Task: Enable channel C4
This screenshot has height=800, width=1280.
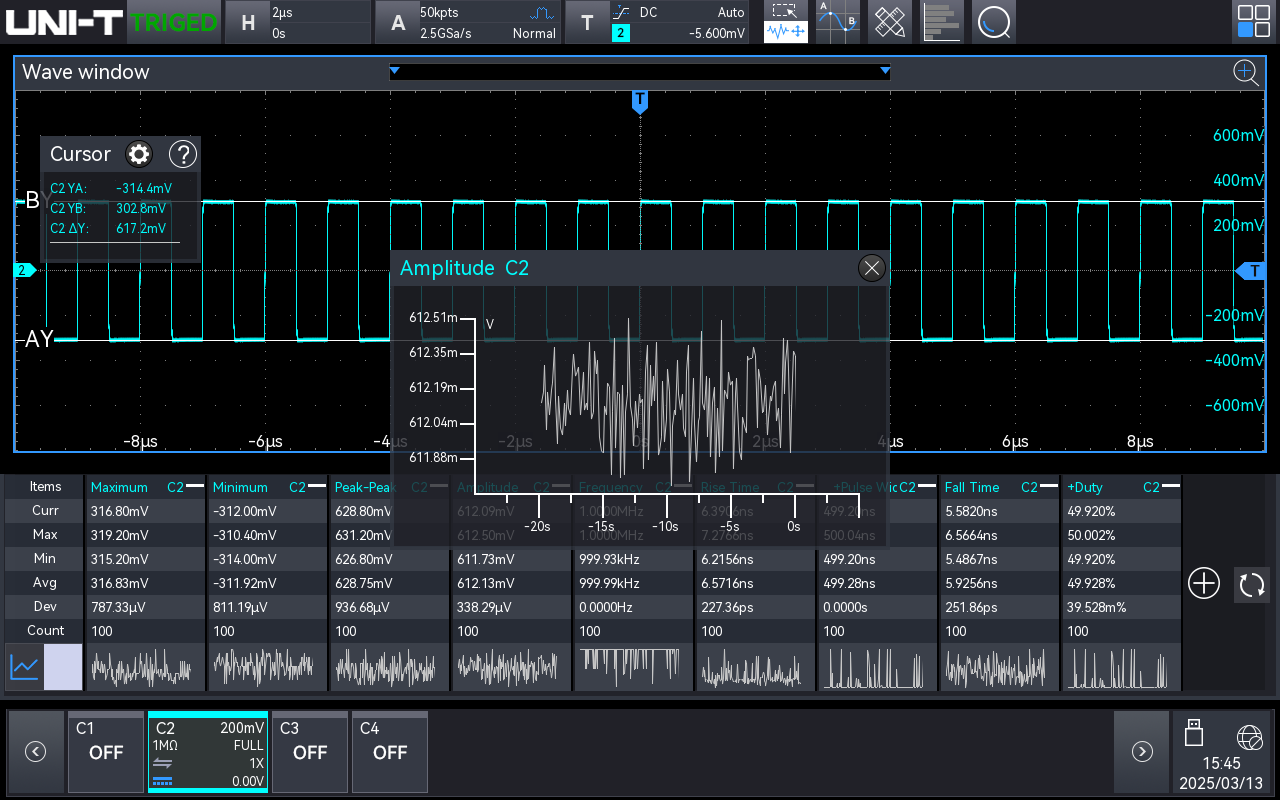Action: coord(390,752)
